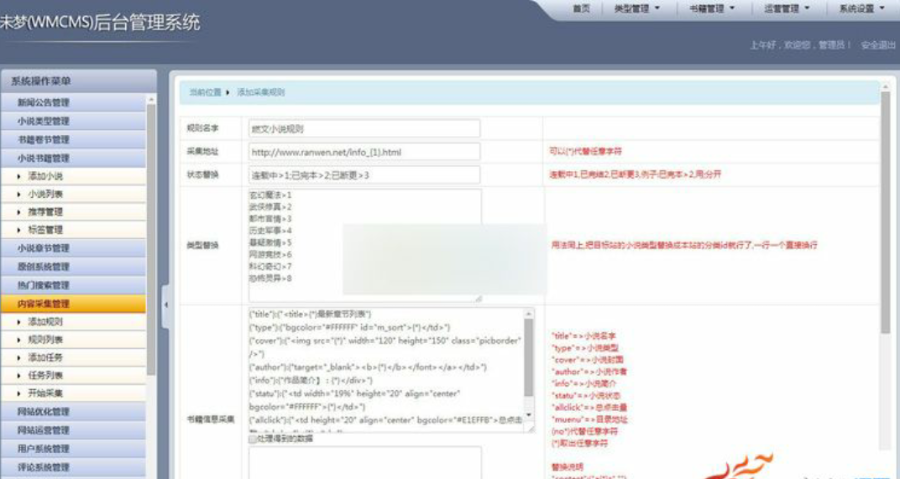This screenshot has width=900, height=479.
Task: Click scroll-down arrow of 书籍信息采集 textarea
Action: (x=529, y=415)
